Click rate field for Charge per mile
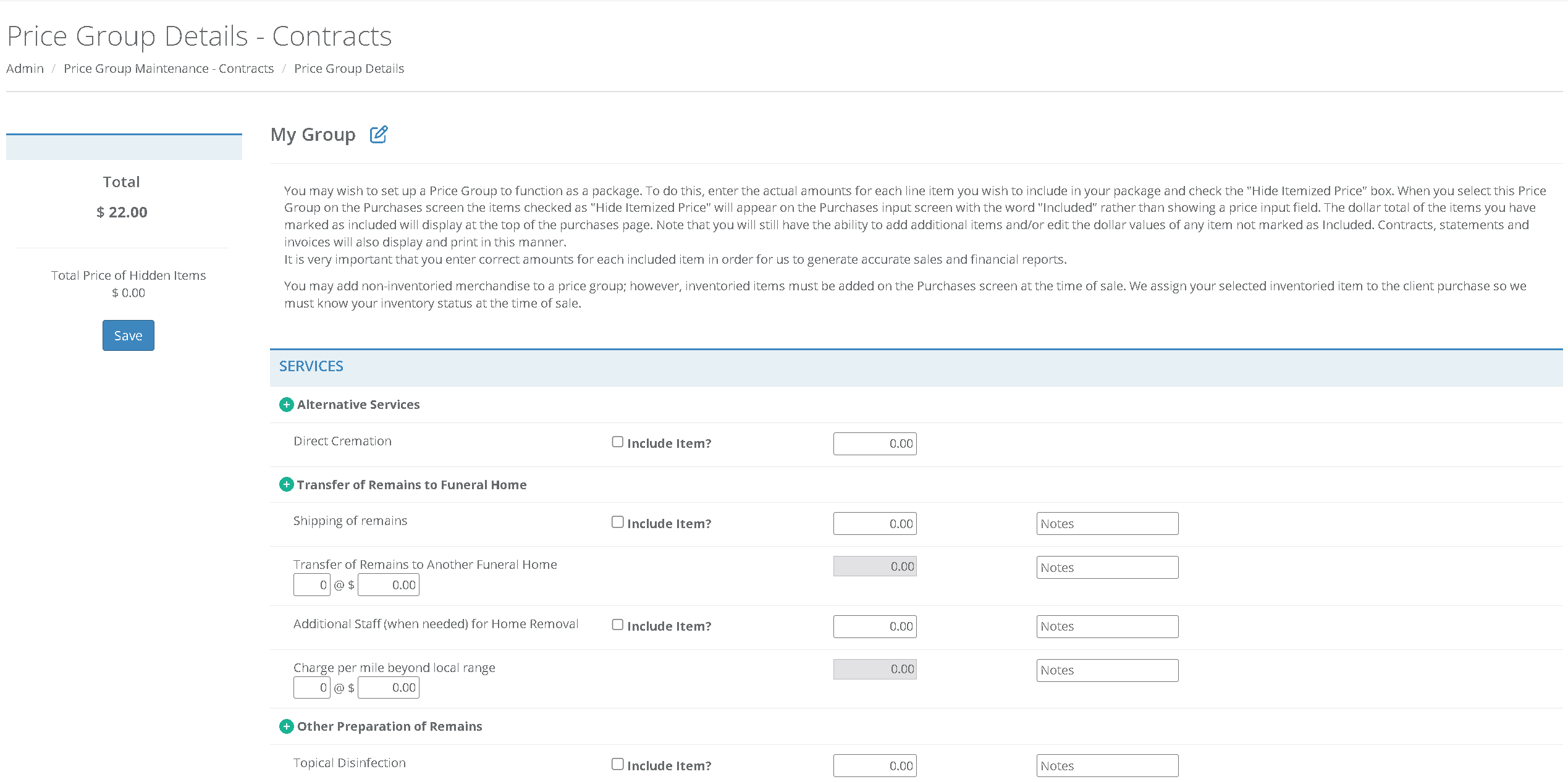 (x=388, y=687)
